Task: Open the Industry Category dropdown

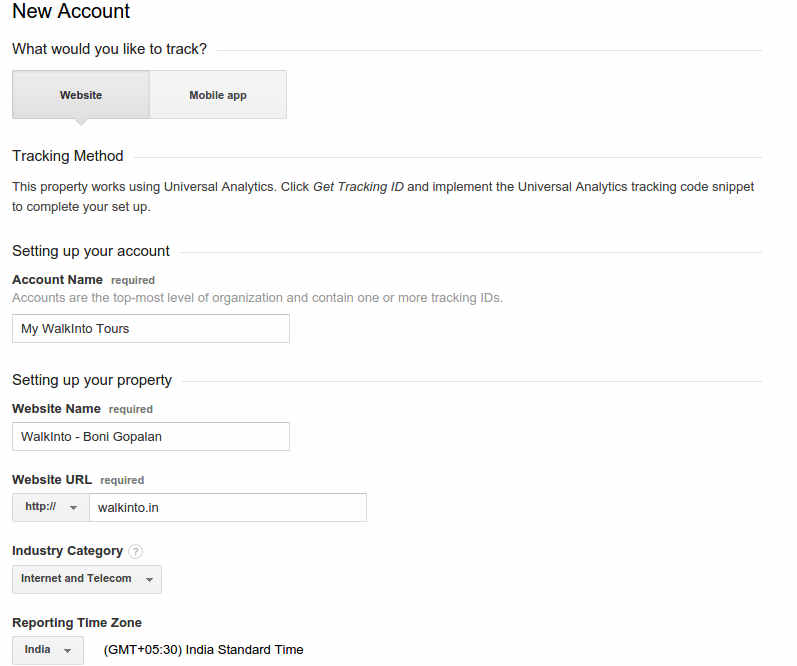Action: 87,579
